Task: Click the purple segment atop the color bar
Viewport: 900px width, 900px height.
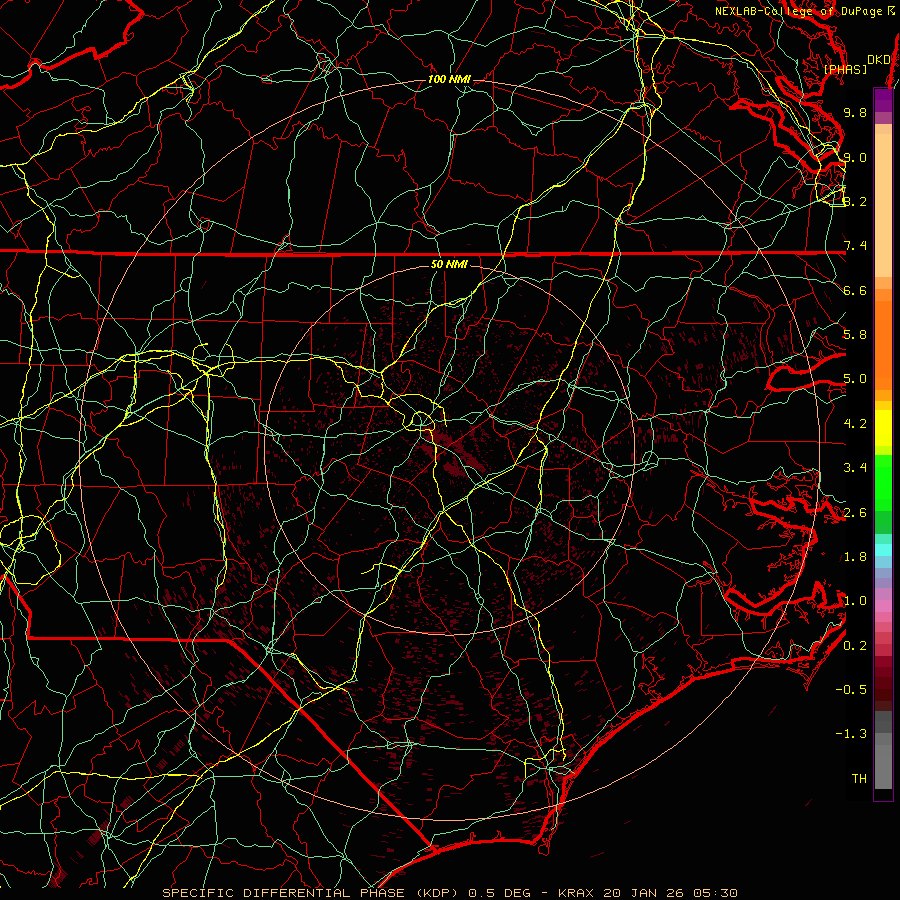Action: pos(883,100)
